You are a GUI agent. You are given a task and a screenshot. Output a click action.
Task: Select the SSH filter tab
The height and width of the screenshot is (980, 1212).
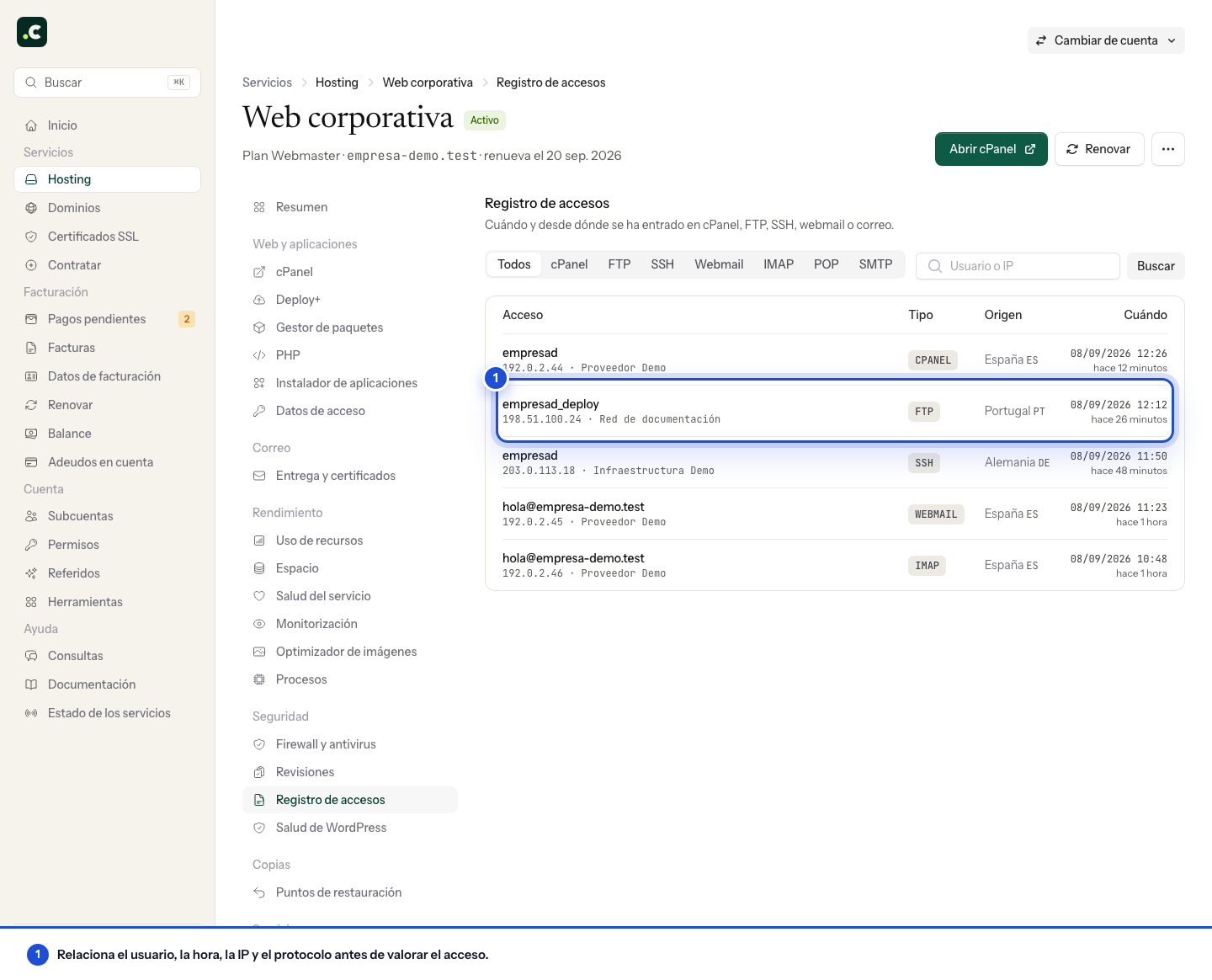tap(662, 264)
